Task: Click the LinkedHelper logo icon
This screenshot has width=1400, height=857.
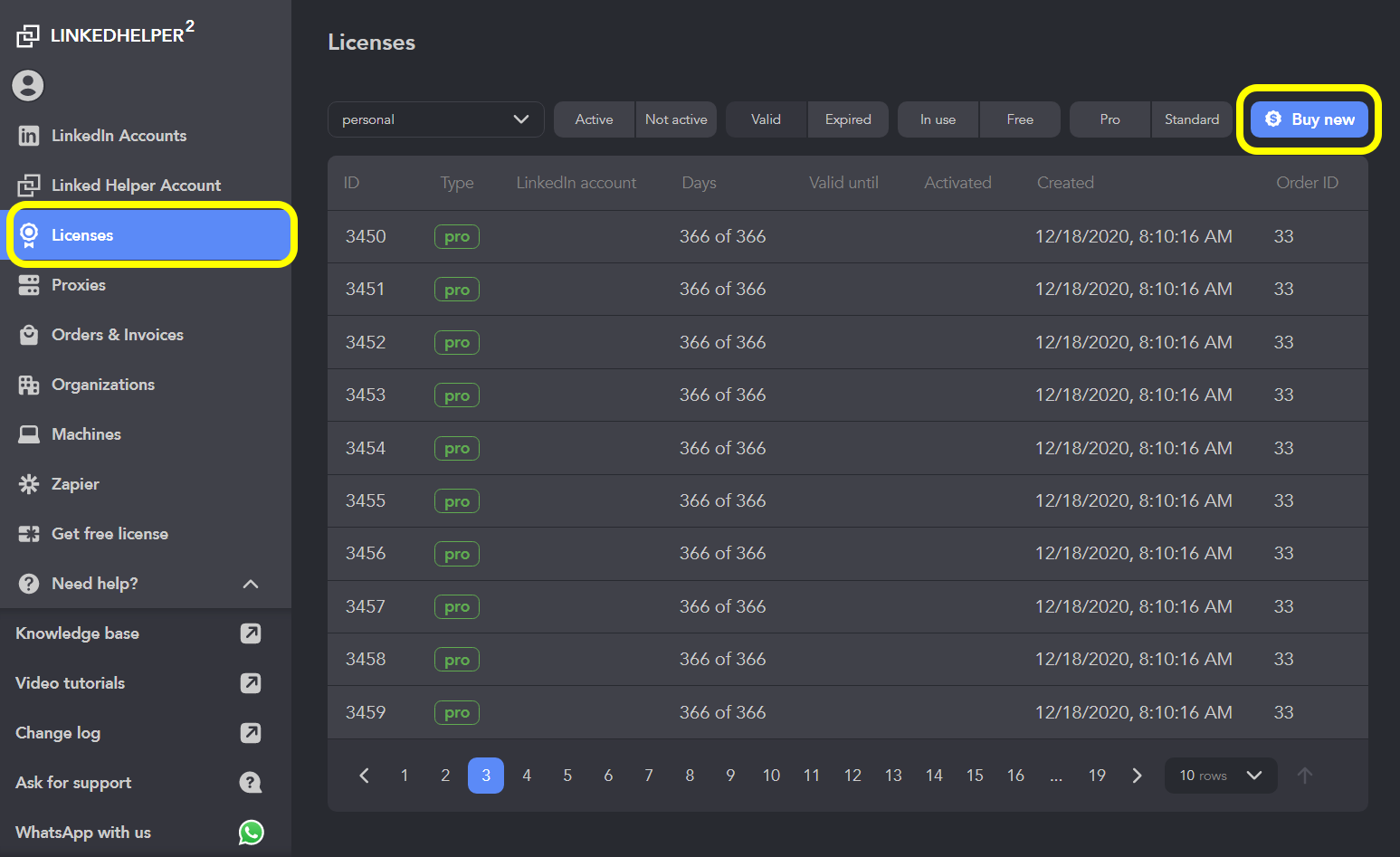Action: pos(28,35)
